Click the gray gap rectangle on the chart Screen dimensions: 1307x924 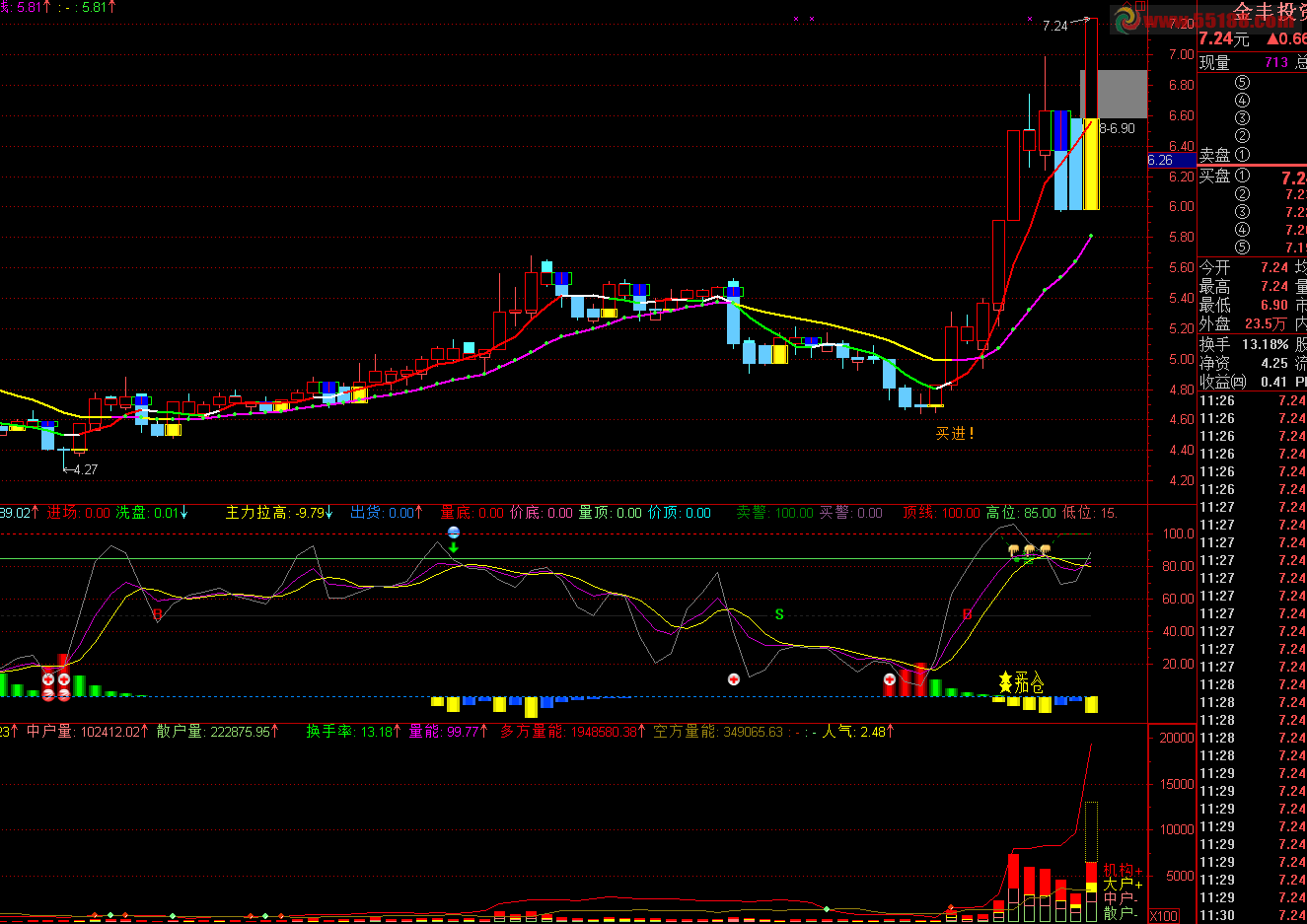coord(1122,94)
